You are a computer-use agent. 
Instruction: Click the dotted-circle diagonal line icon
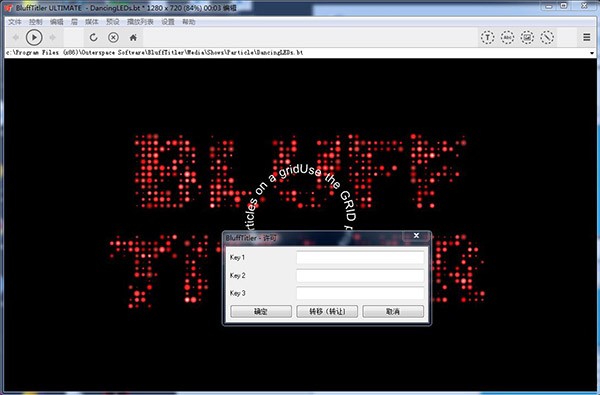[x=547, y=38]
